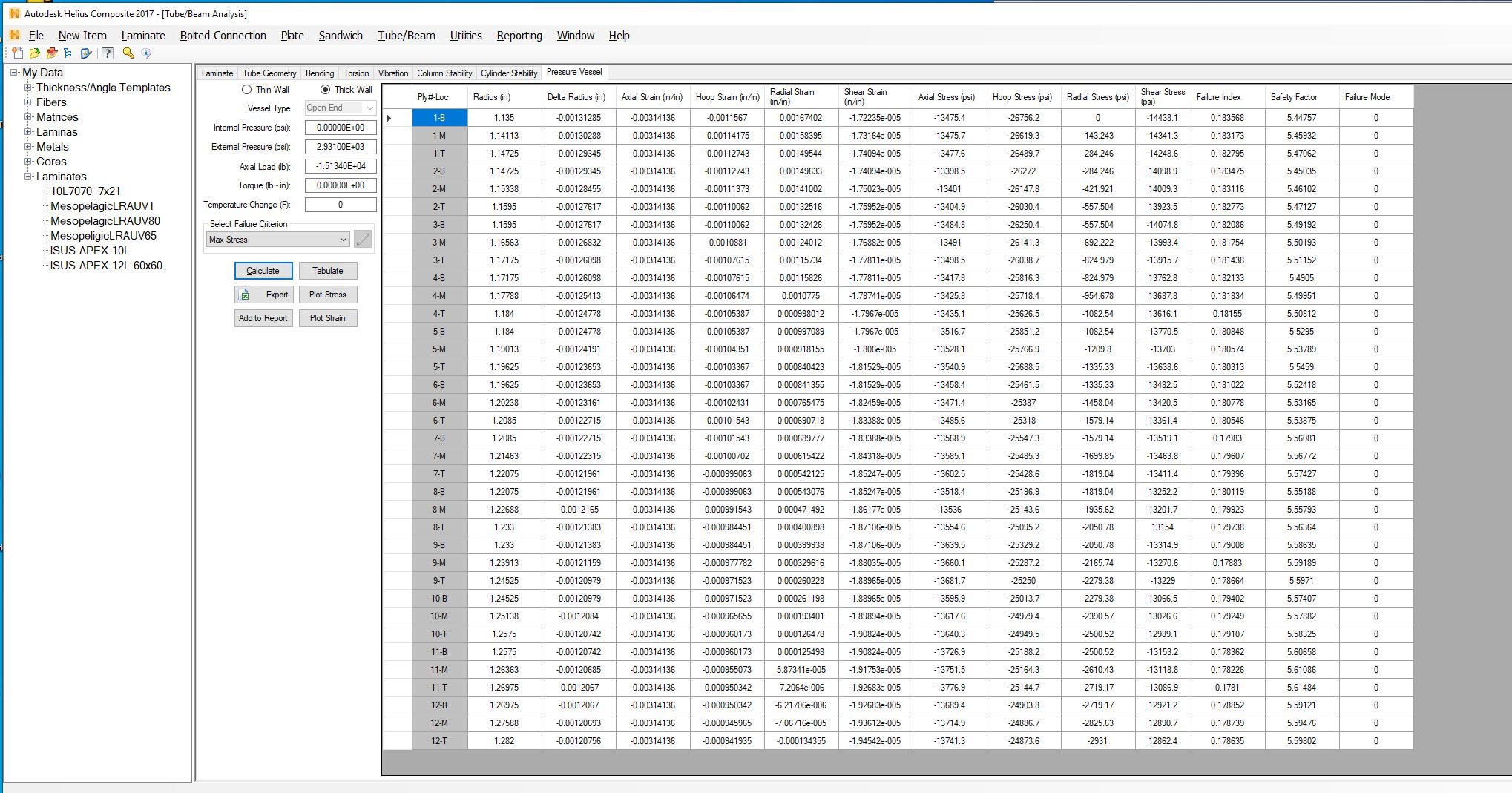
Task: Open the Tube/Beam menu
Action: tap(406, 36)
